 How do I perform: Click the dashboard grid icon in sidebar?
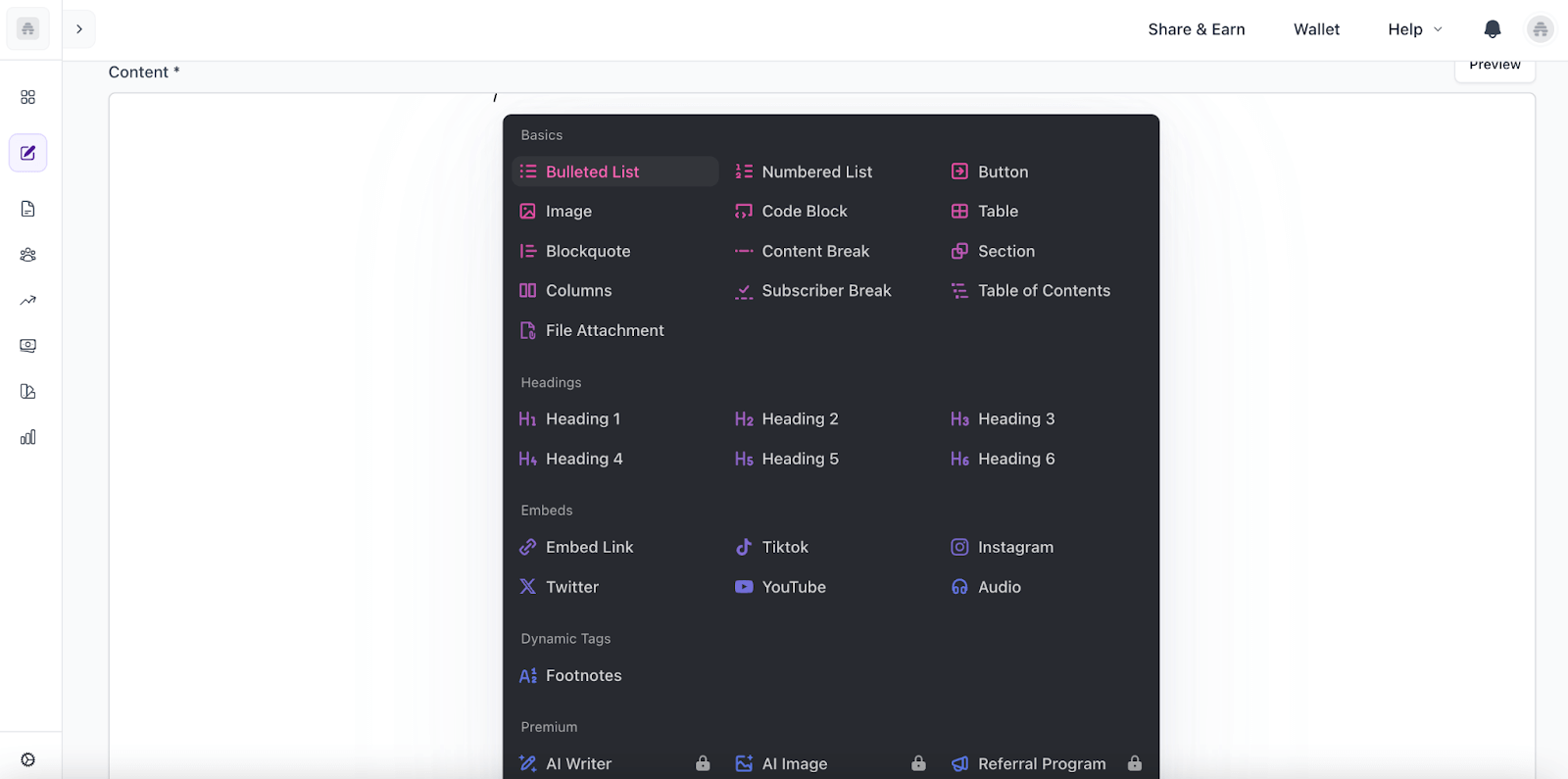pyautogui.click(x=27, y=97)
